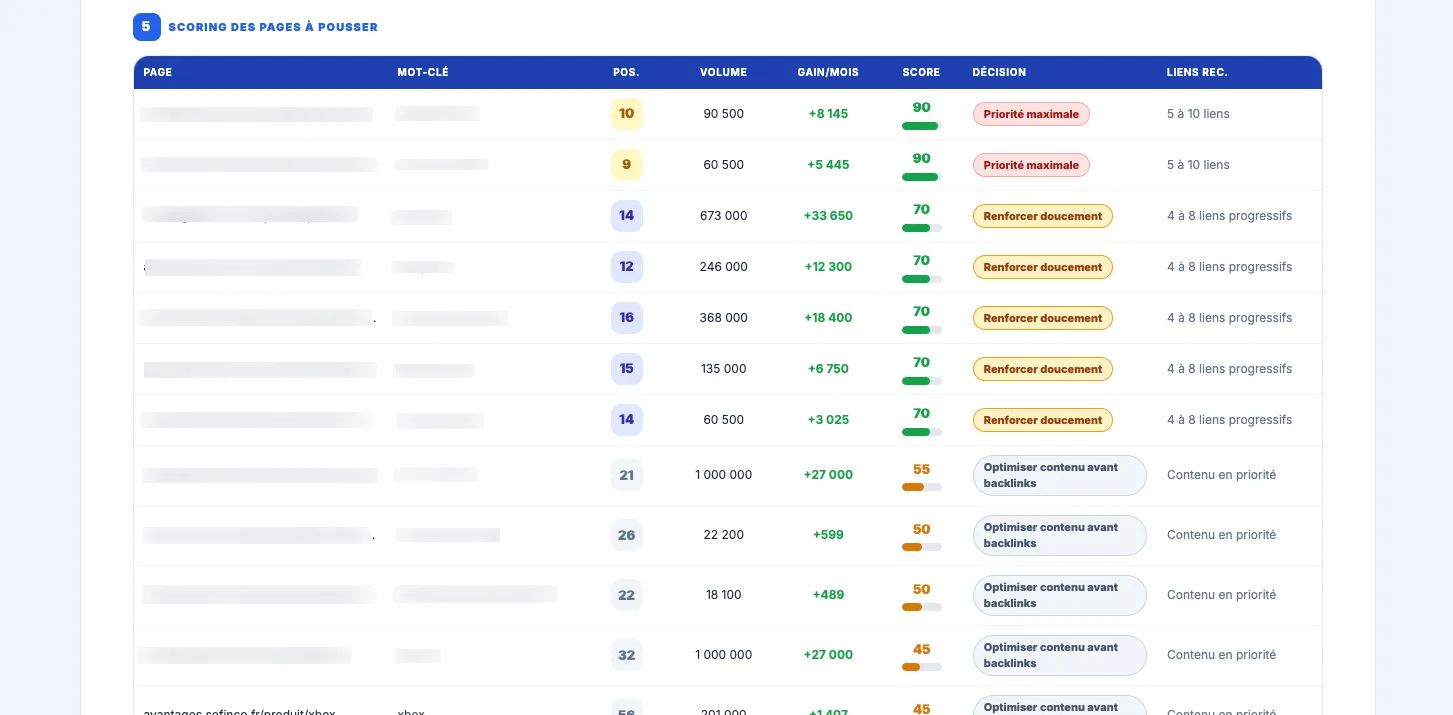Click 'Renforcer doucement' badge in the +12 300 row
The height and width of the screenshot is (715, 1453).
coord(1043,267)
